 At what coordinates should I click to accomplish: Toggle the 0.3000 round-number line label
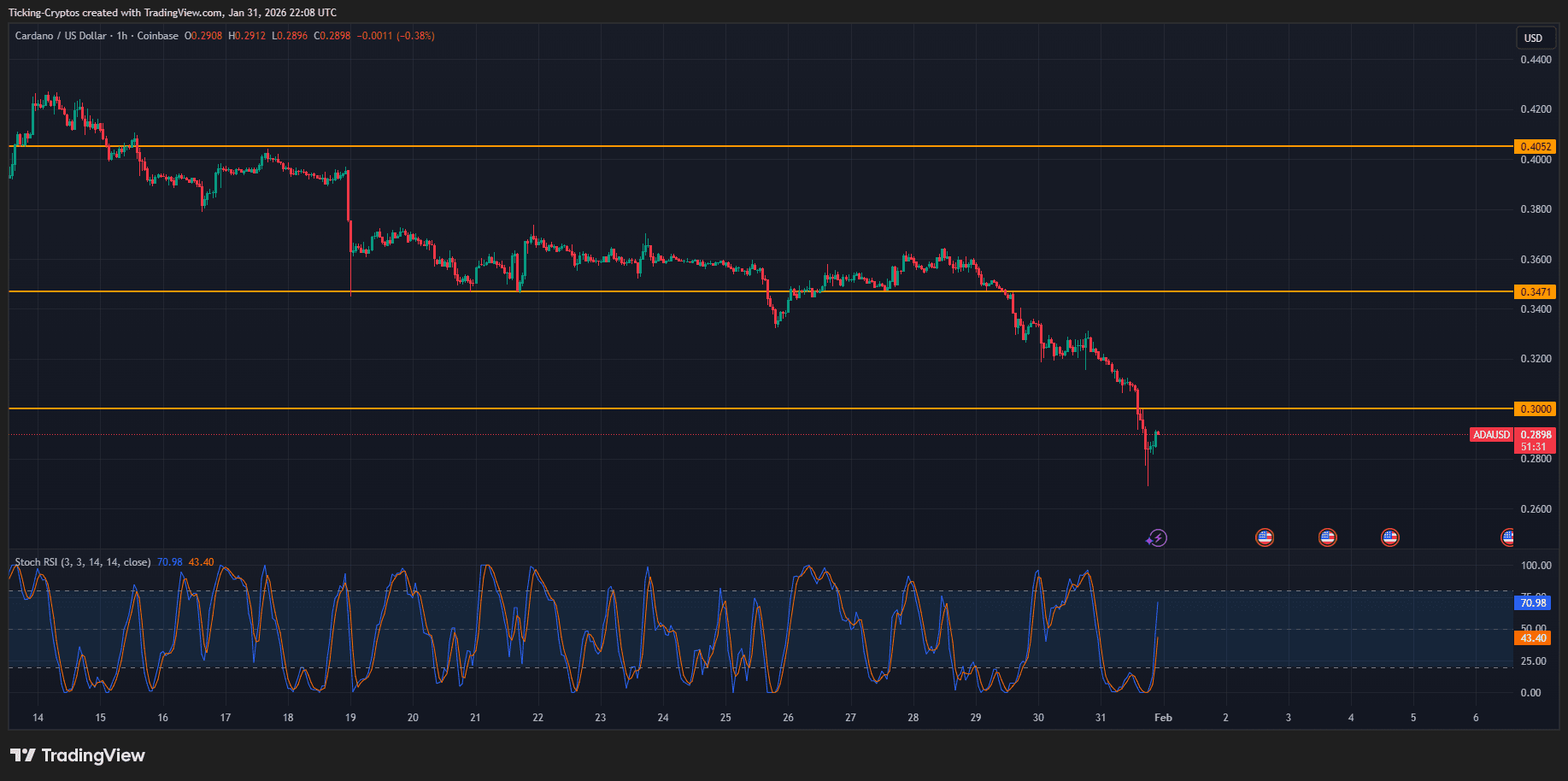click(1536, 408)
